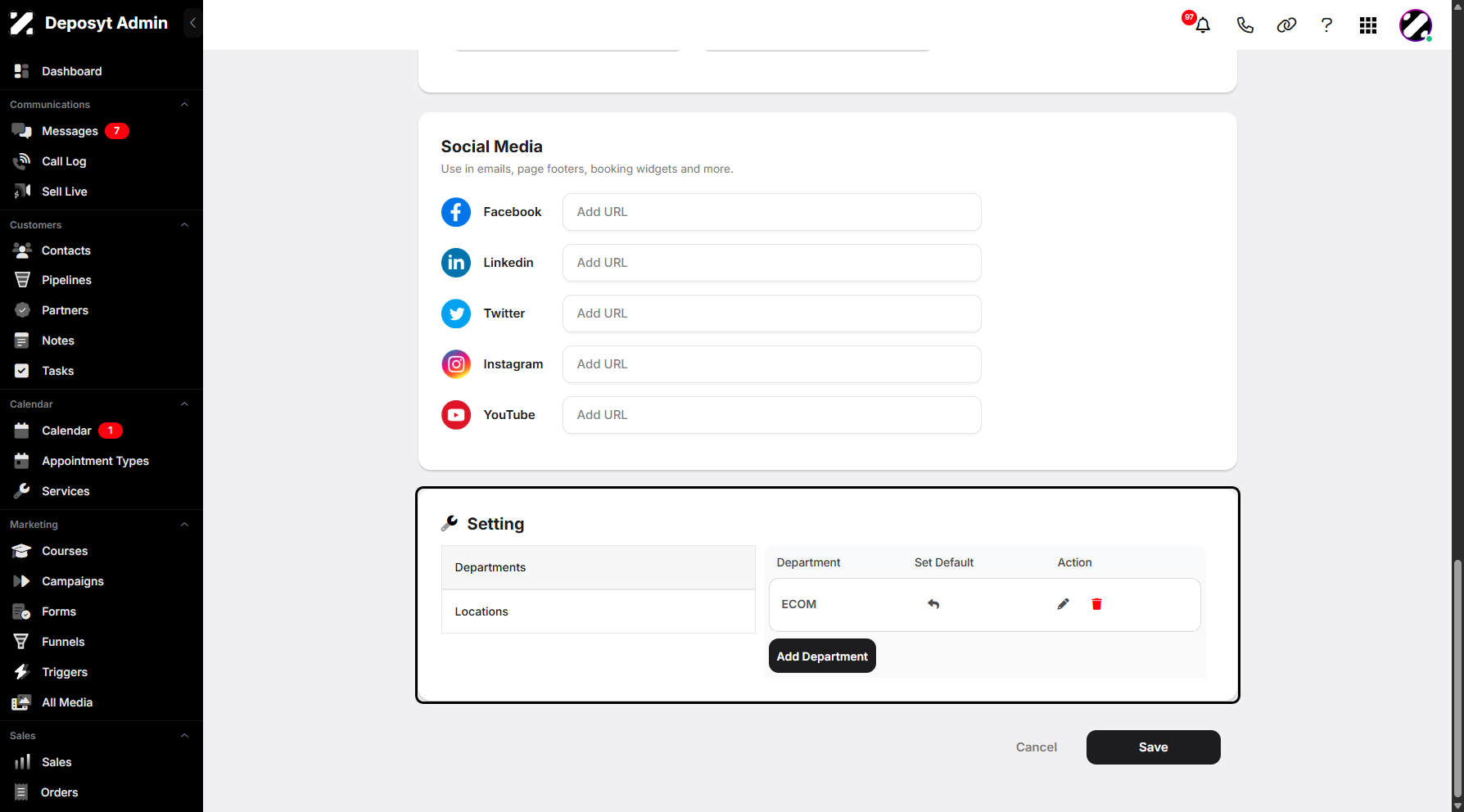Viewport: 1464px width, 812px height.
Task: Click the Twitter bird icon
Action: (x=456, y=314)
